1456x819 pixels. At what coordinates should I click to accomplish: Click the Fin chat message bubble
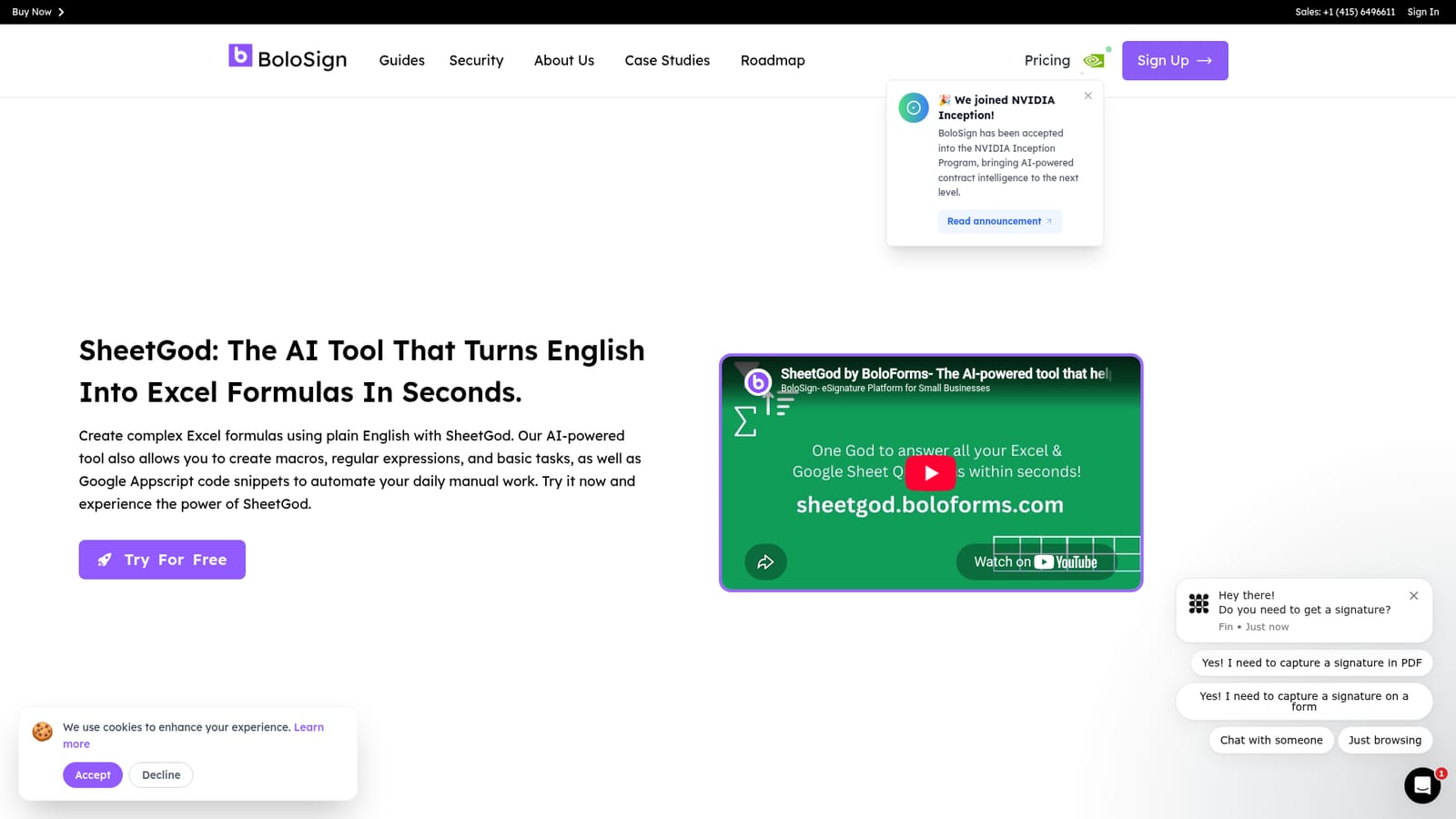click(x=1304, y=611)
